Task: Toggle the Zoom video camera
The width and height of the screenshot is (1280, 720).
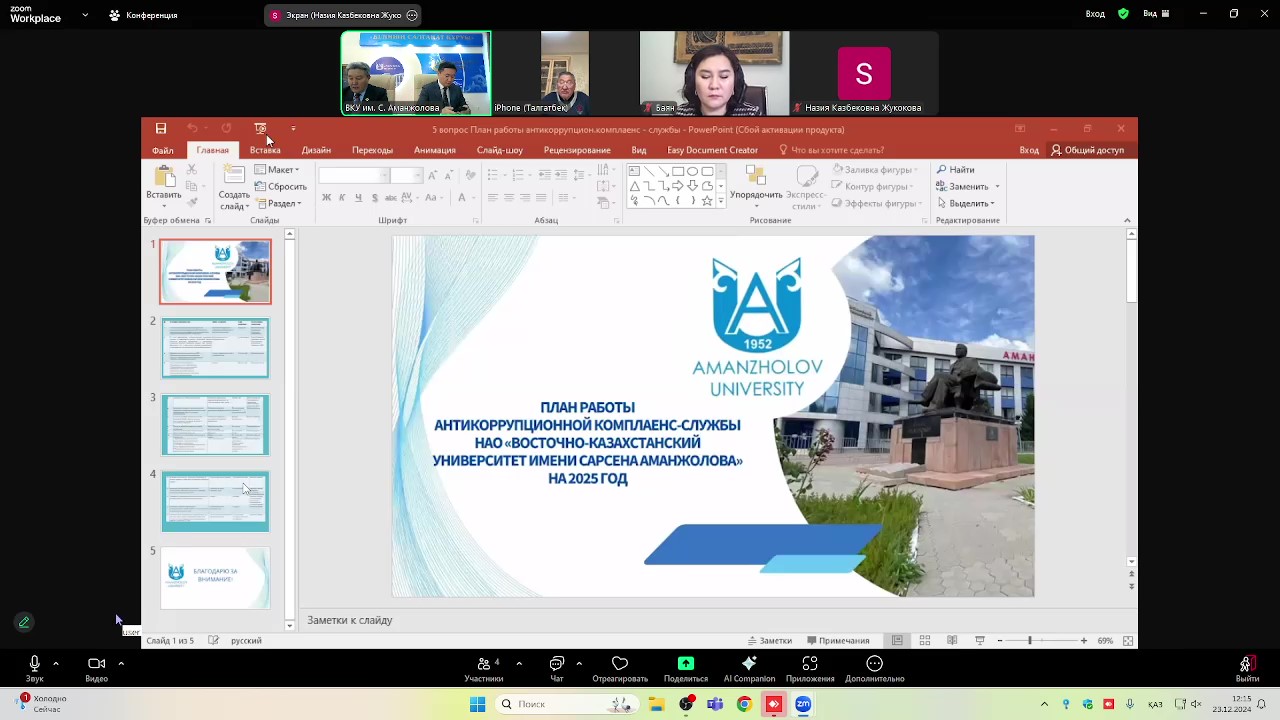Action: [x=96, y=664]
